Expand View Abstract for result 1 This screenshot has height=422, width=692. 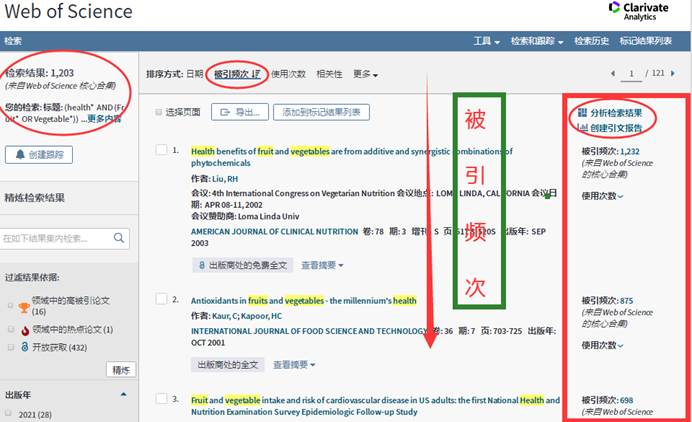(x=322, y=265)
